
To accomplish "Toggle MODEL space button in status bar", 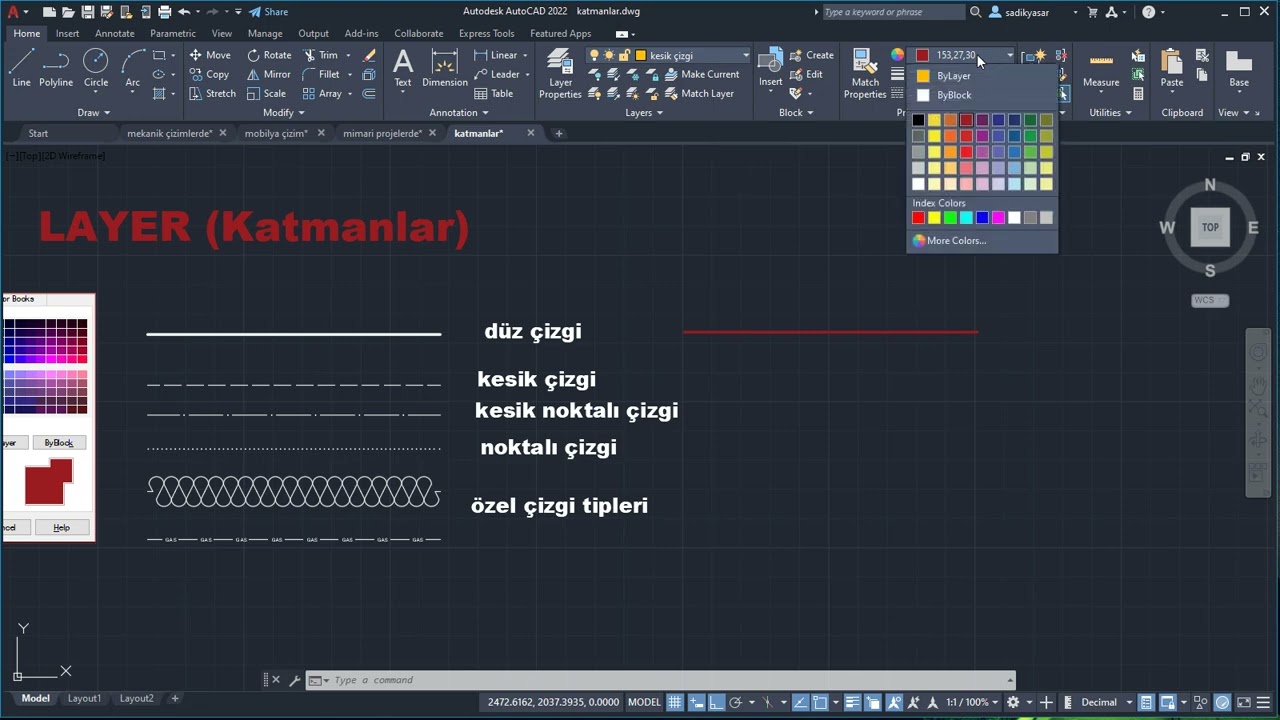I will pyautogui.click(x=644, y=702).
